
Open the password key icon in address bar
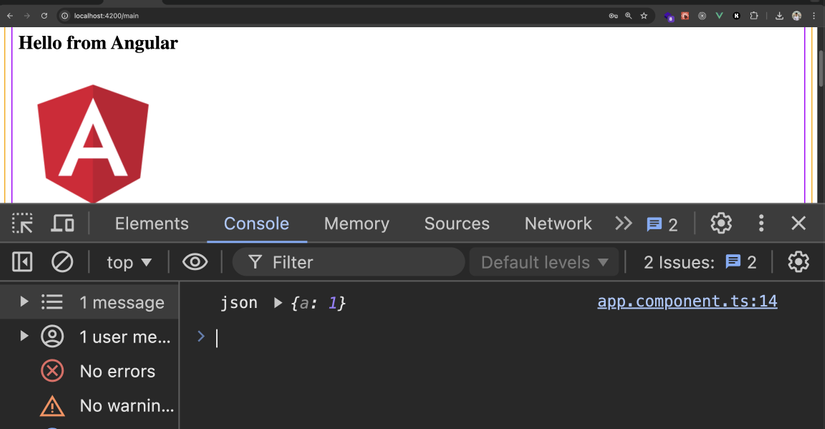(x=613, y=16)
